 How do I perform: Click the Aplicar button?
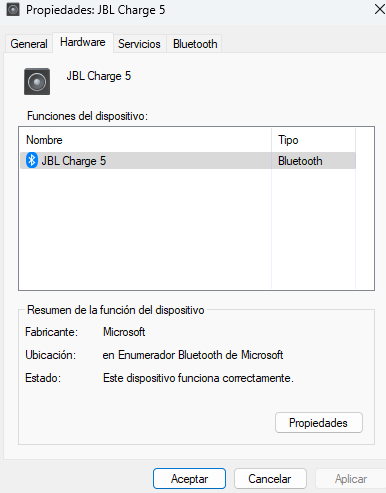tap(351, 479)
